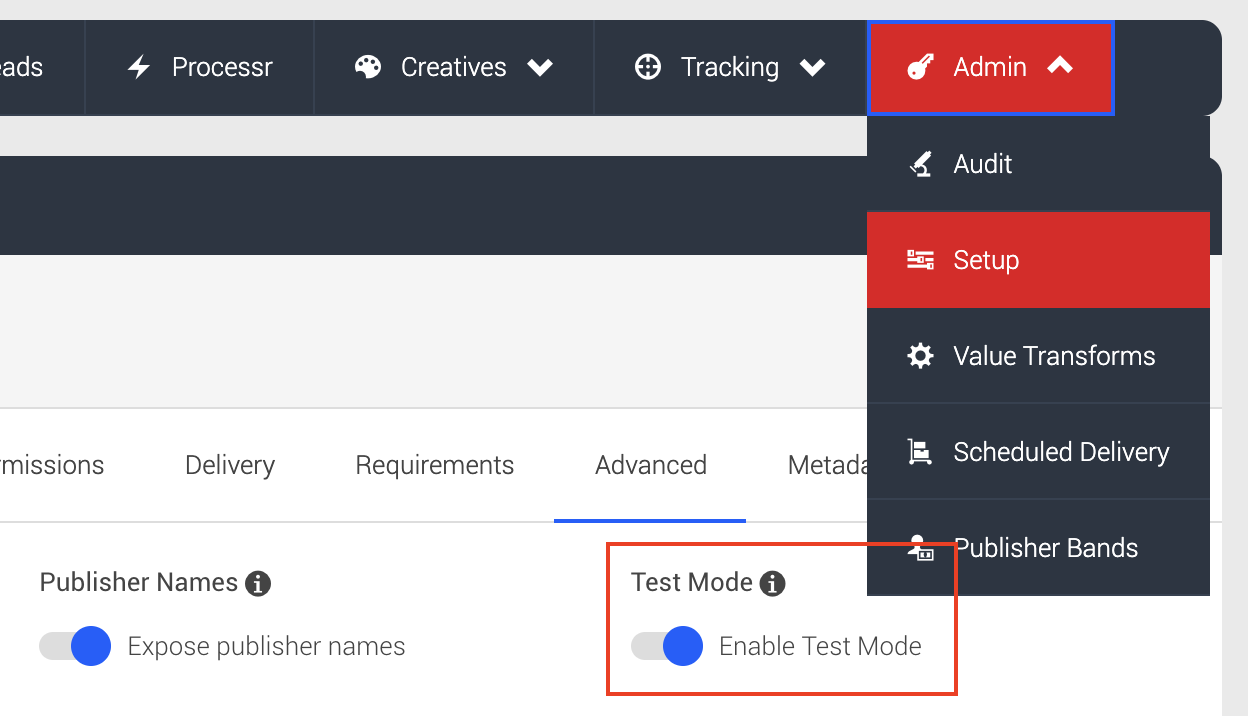Image resolution: width=1248 pixels, height=716 pixels.
Task: Click the Admin key icon
Action: tap(920, 67)
